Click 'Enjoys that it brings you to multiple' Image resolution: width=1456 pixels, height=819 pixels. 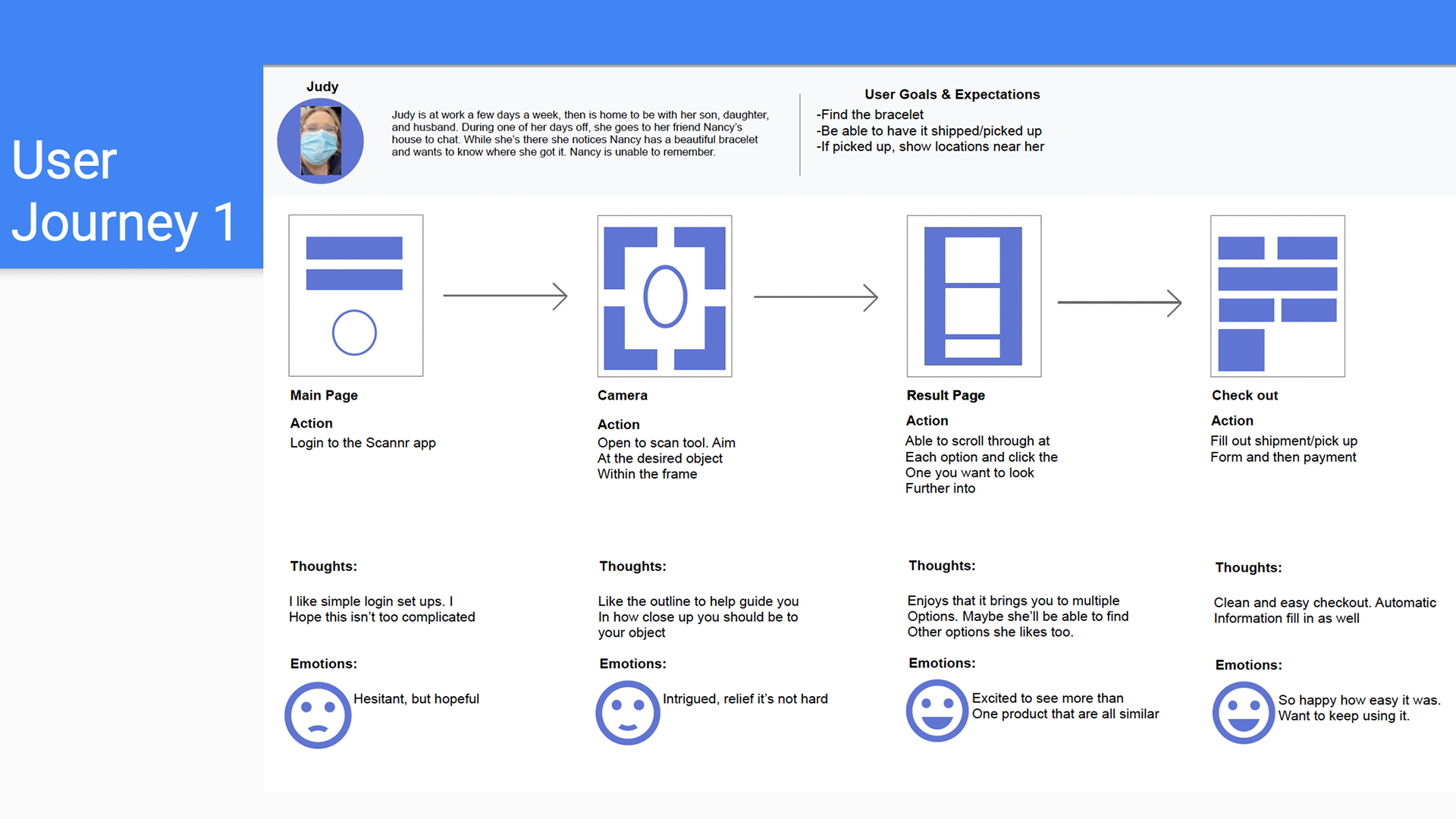[1013, 601]
